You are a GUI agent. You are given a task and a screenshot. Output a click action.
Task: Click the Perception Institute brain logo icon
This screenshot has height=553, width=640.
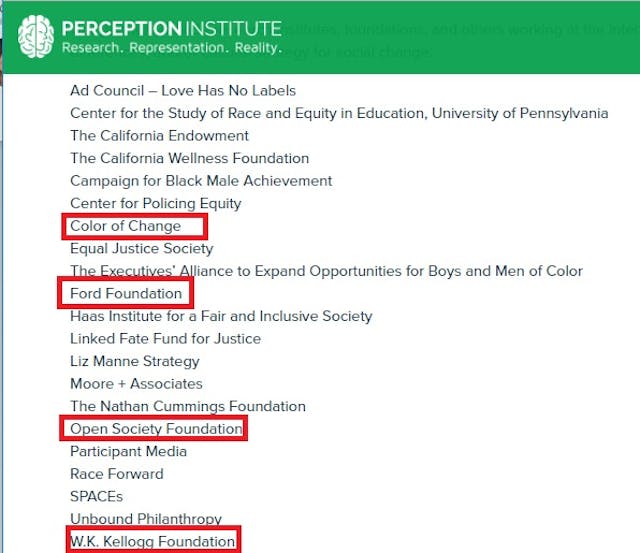[x=35, y=35]
